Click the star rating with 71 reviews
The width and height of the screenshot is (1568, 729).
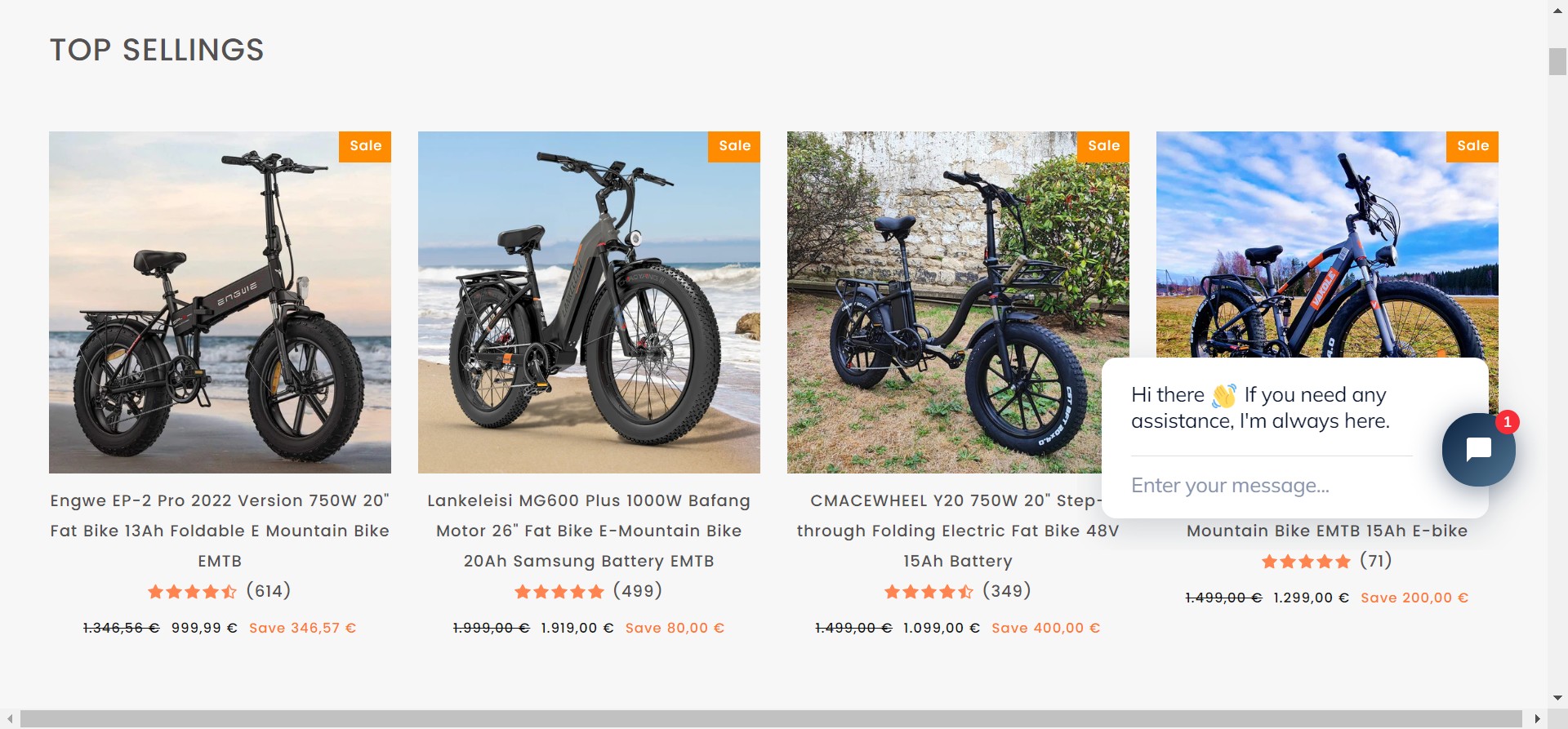[1306, 561]
